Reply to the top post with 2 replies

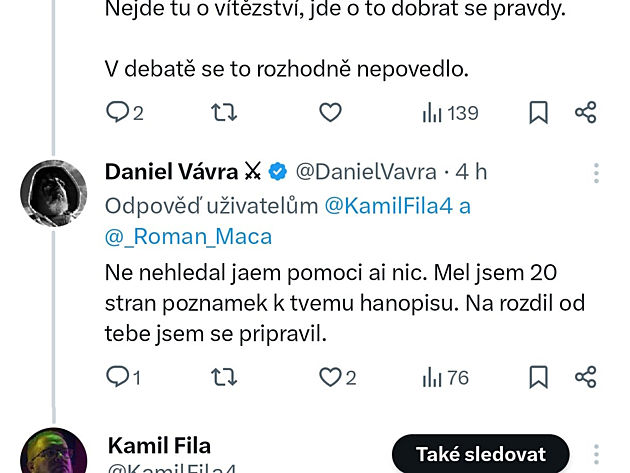coord(118,113)
